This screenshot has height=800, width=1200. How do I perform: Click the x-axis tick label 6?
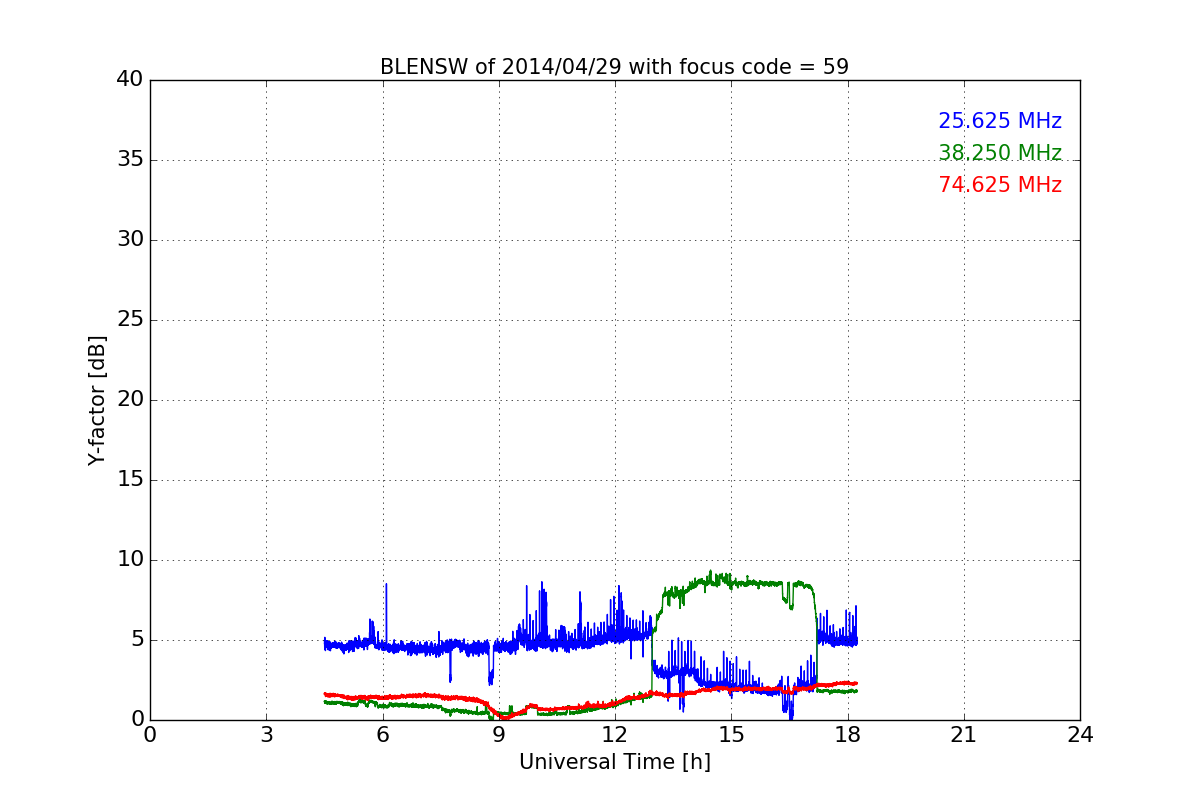(382, 735)
